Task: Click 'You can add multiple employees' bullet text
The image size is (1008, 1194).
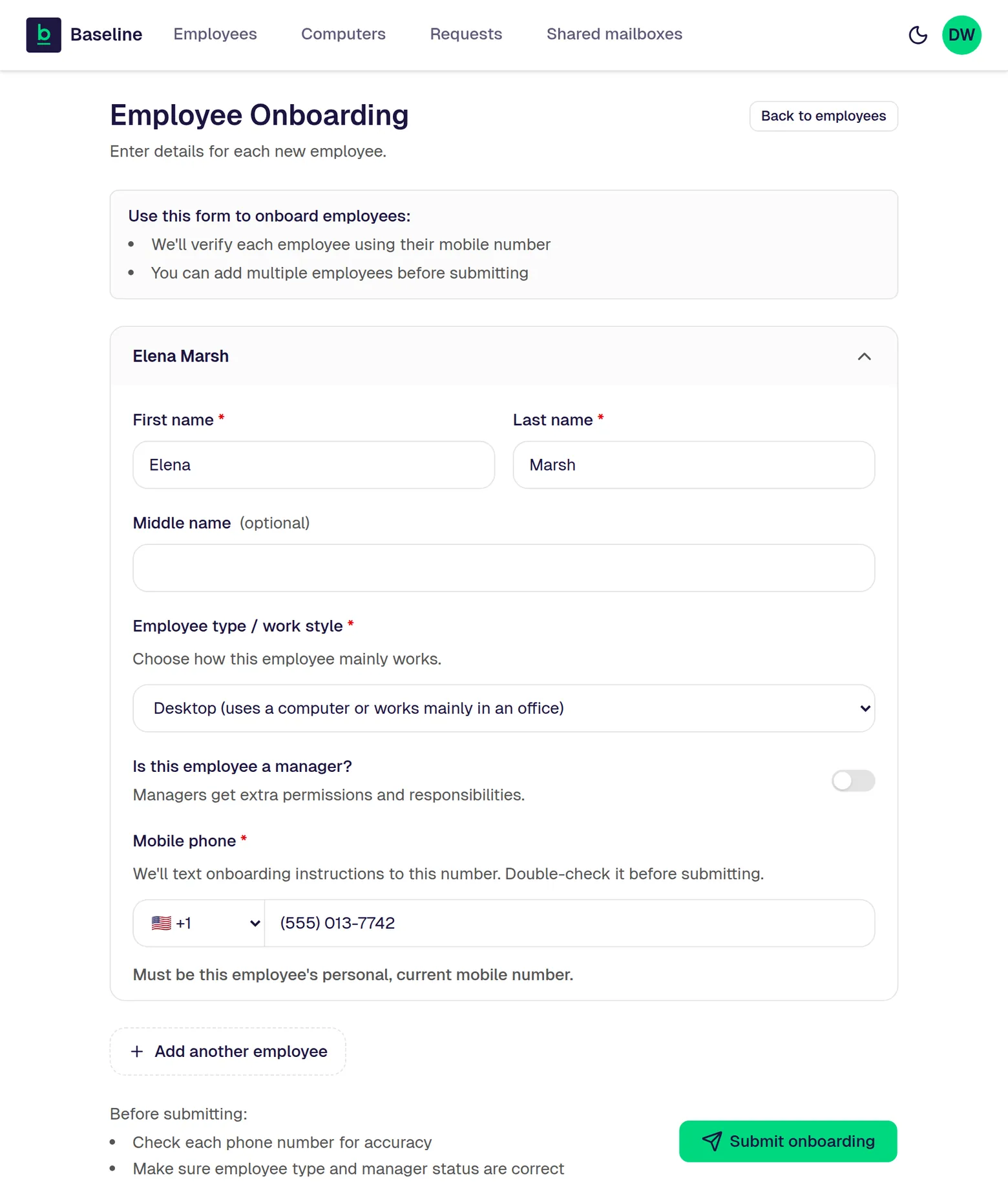Action: pyautogui.click(x=340, y=273)
